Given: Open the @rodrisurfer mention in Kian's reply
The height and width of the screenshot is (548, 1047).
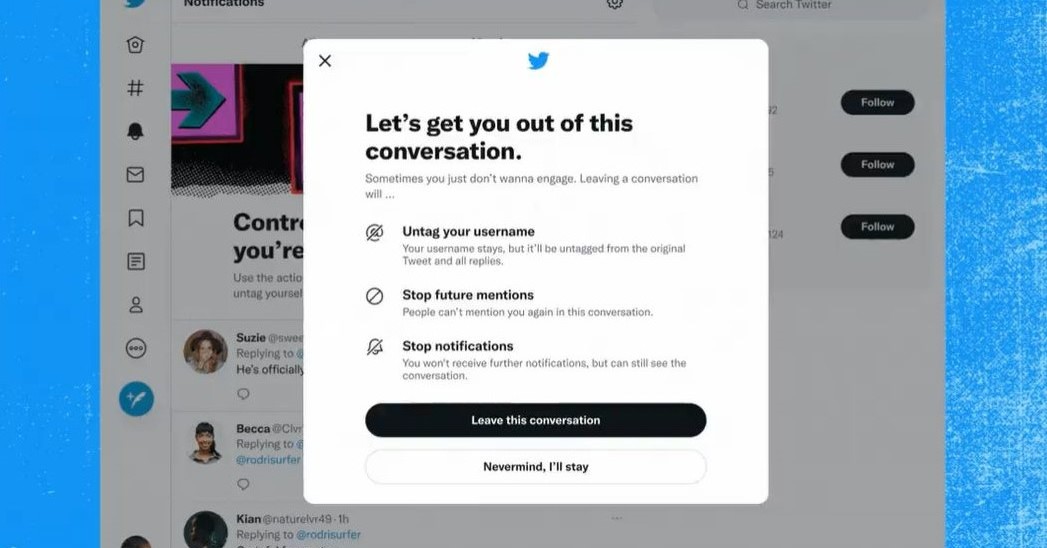Looking at the screenshot, I should [329, 535].
